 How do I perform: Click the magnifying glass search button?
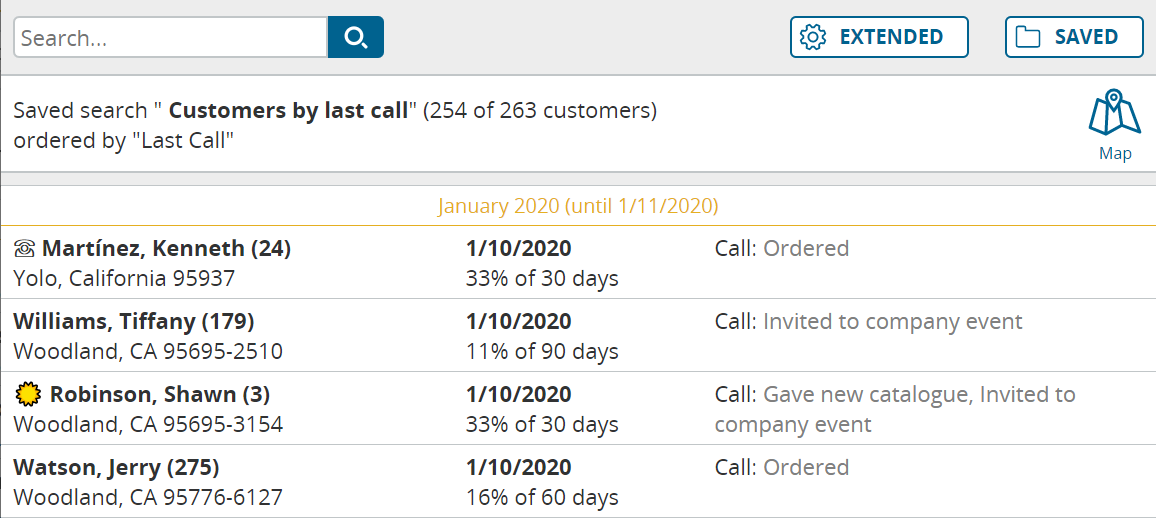click(355, 37)
